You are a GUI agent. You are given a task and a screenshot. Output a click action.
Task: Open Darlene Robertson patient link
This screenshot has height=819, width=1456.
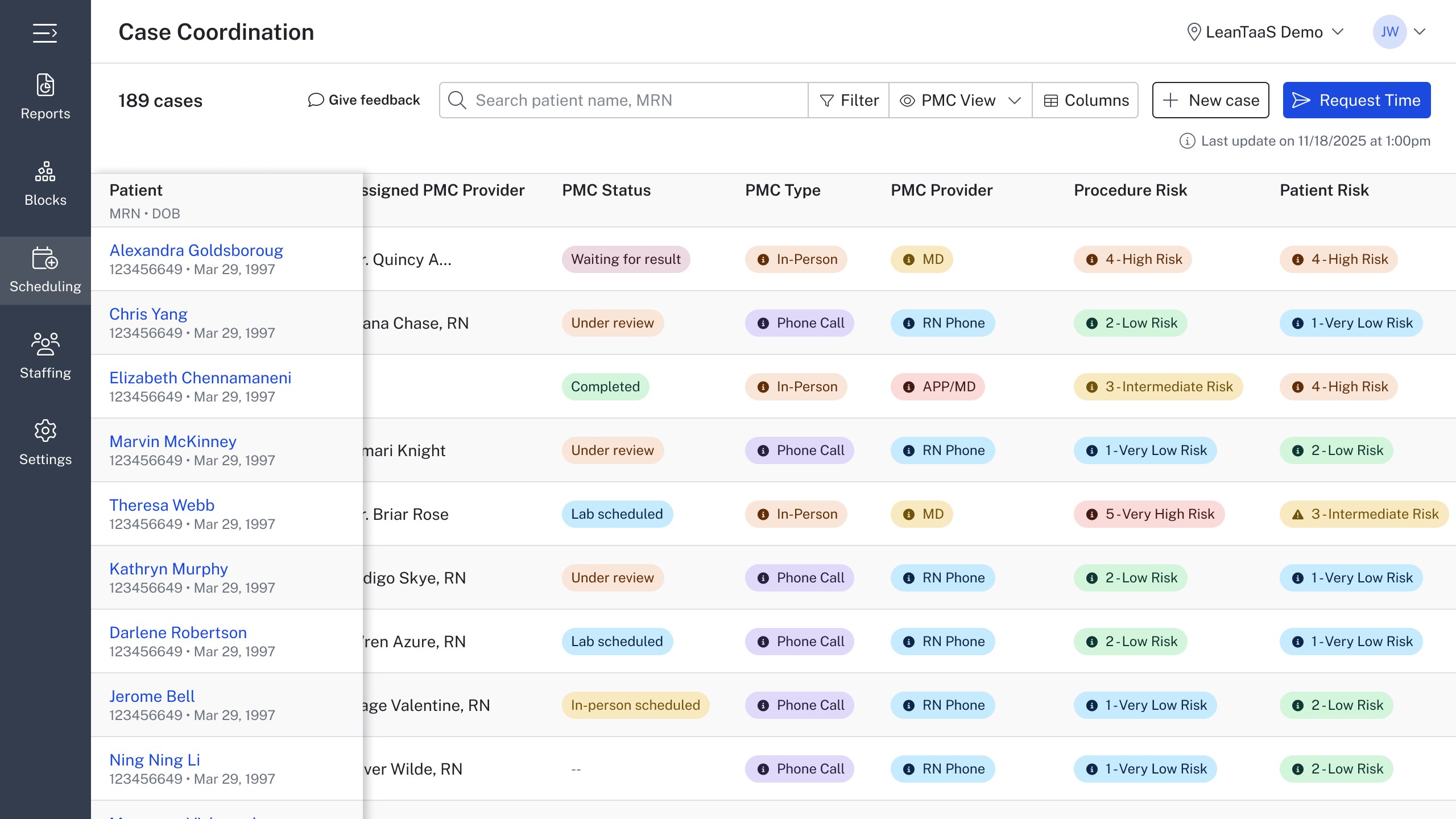178,632
